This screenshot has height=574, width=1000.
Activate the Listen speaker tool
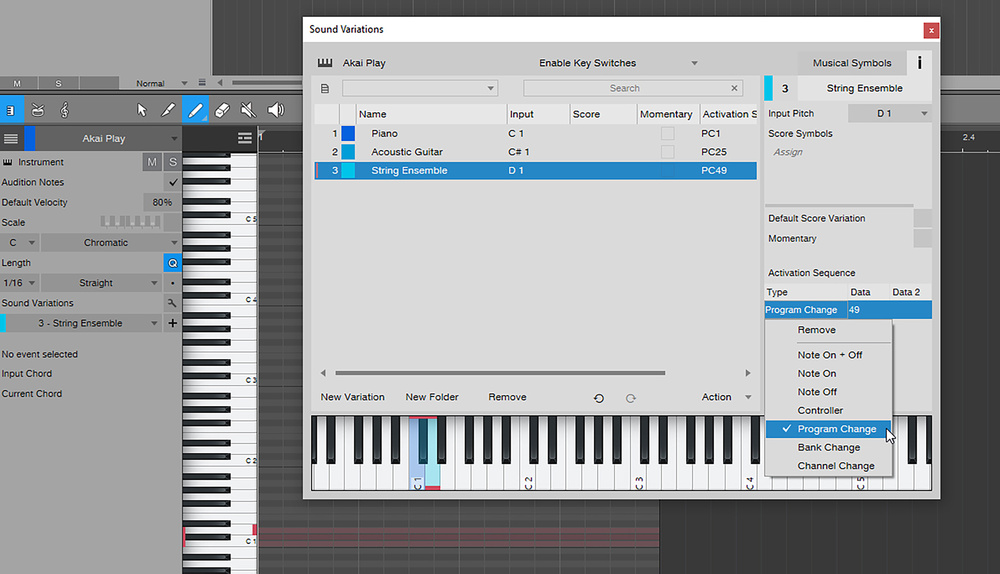tap(275, 110)
